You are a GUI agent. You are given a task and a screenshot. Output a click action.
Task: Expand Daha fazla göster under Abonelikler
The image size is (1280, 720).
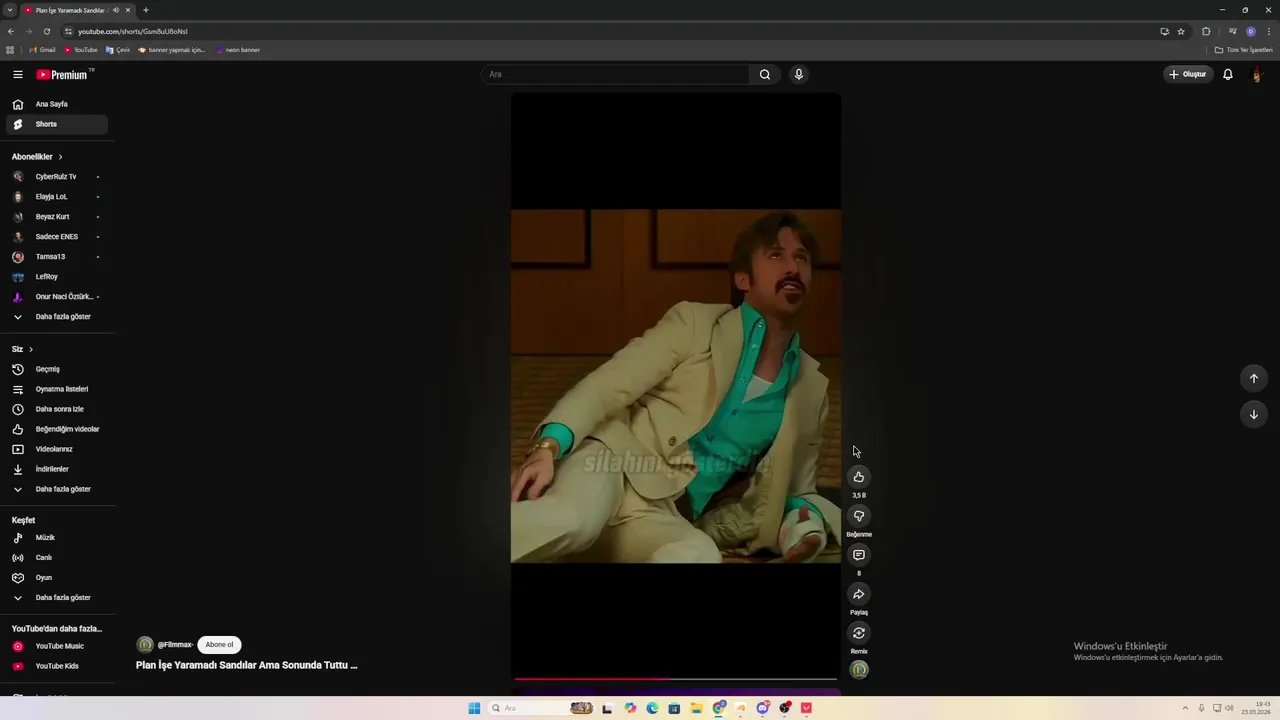[x=57, y=317]
